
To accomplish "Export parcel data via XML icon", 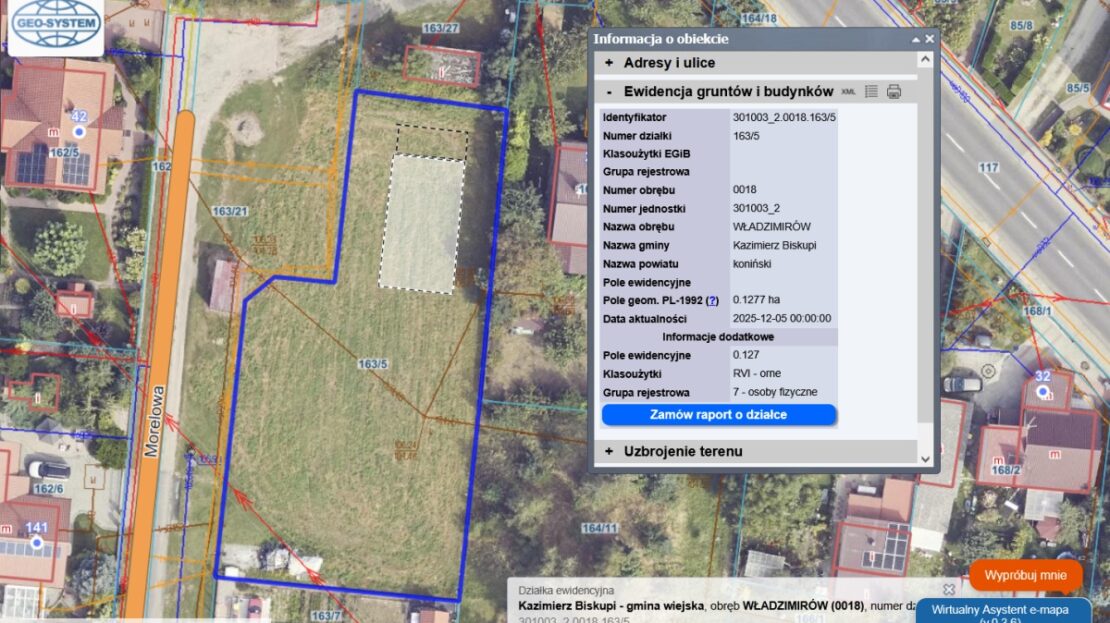I will (848, 91).
